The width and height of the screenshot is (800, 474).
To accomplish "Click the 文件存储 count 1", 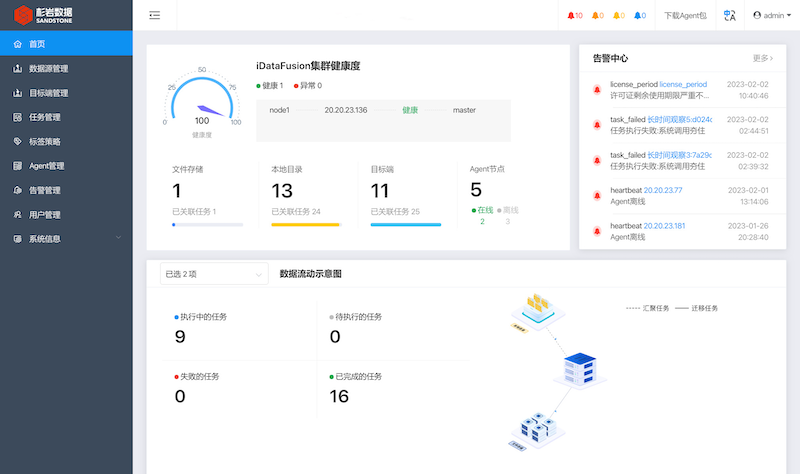I will coord(177,191).
